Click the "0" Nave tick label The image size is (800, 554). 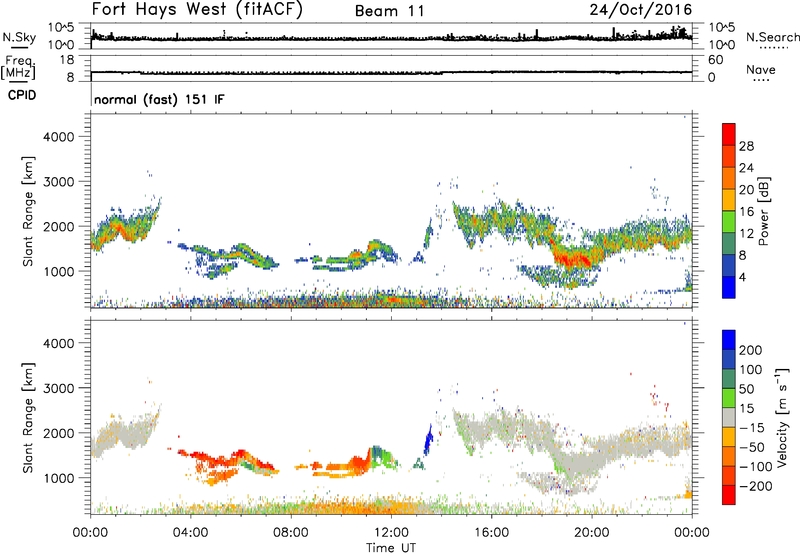(712, 78)
